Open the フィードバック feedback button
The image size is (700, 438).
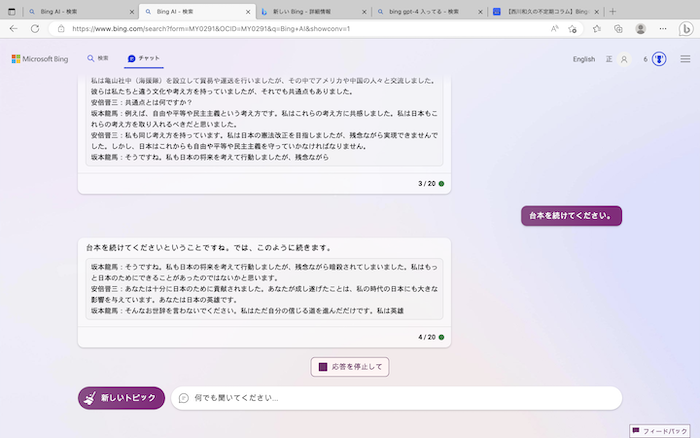pos(660,430)
